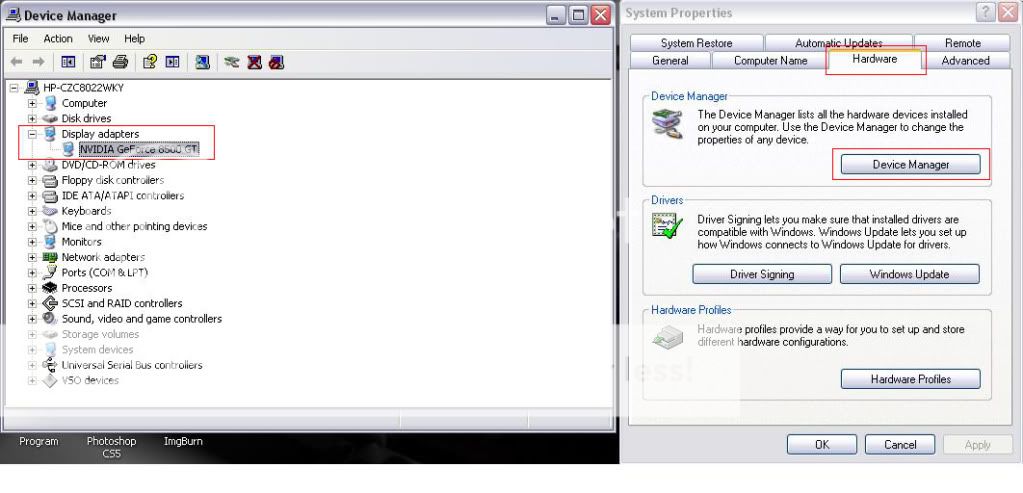Expand the Keyboards node
This screenshot has height=493, width=1023.
(x=32, y=211)
